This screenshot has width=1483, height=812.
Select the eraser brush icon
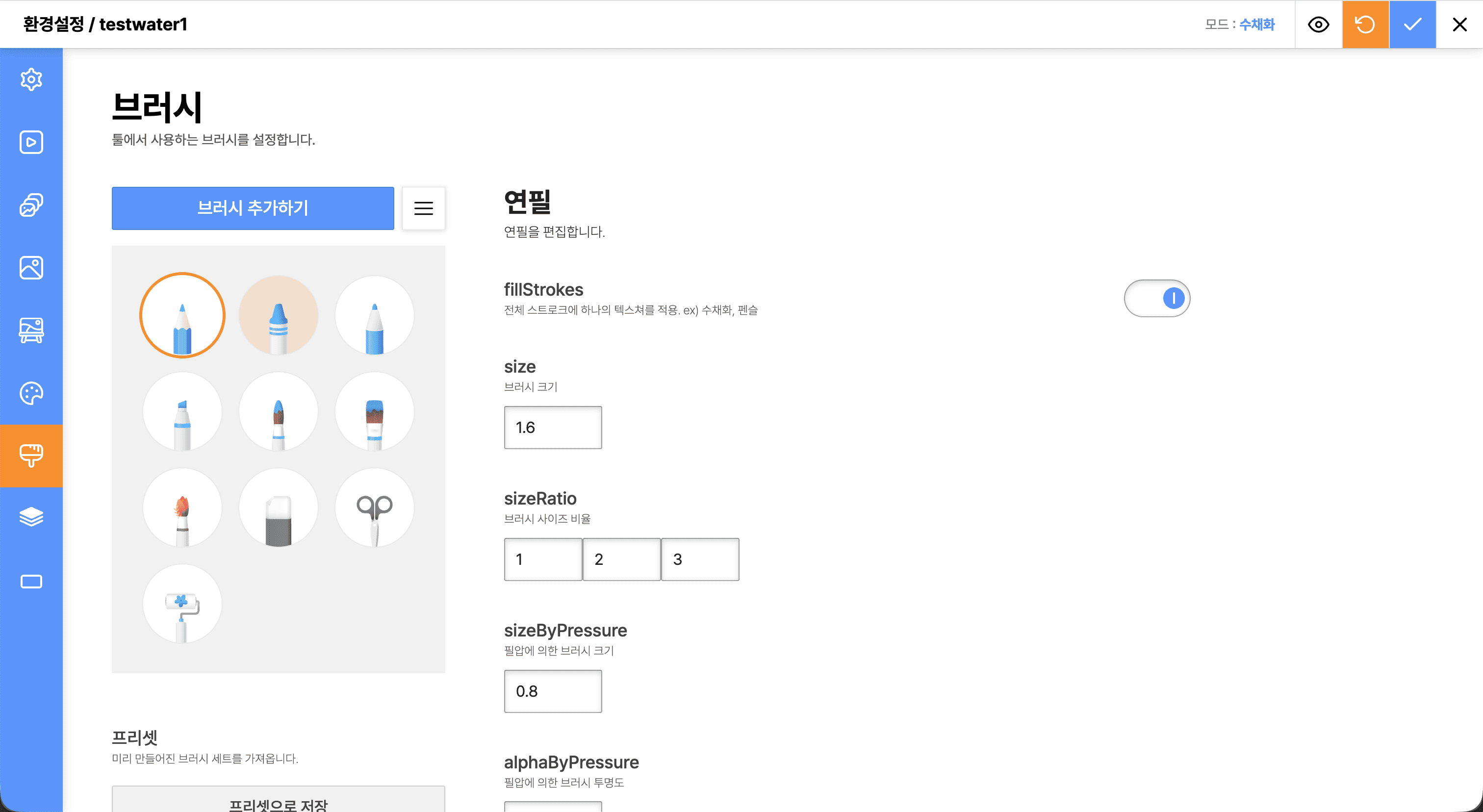click(x=278, y=507)
